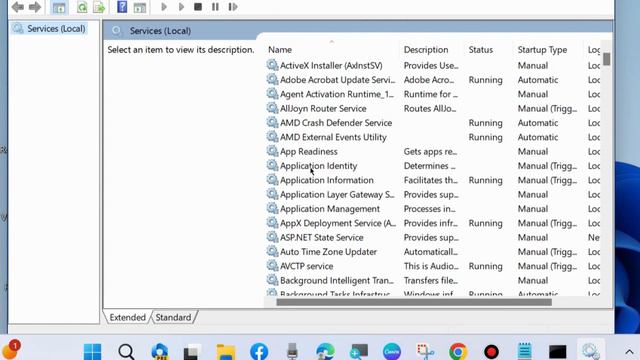Sort by the Description column header
The width and height of the screenshot is (640, 360).
coord(426,50)
